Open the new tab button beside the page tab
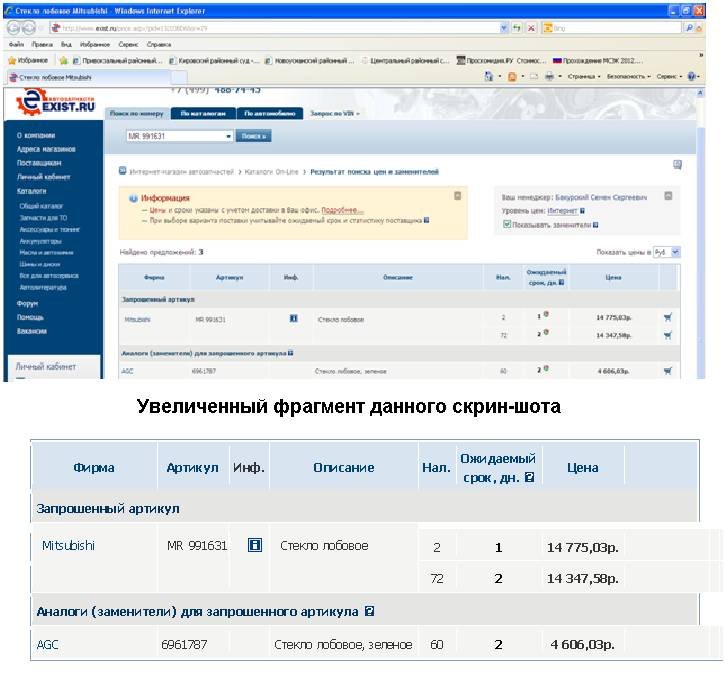 point(180,77)
